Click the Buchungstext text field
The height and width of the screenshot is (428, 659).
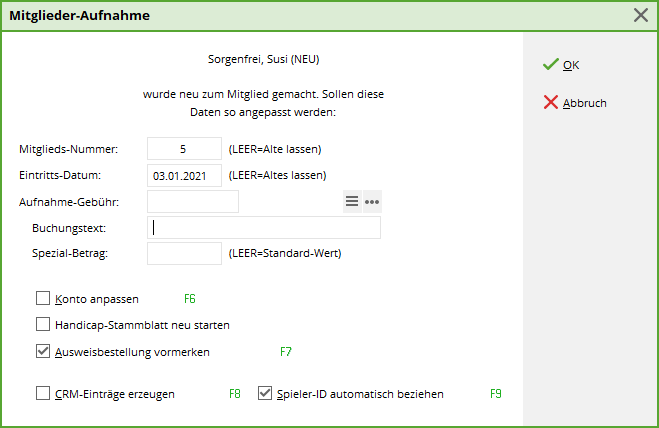click(x=264, y=227)
